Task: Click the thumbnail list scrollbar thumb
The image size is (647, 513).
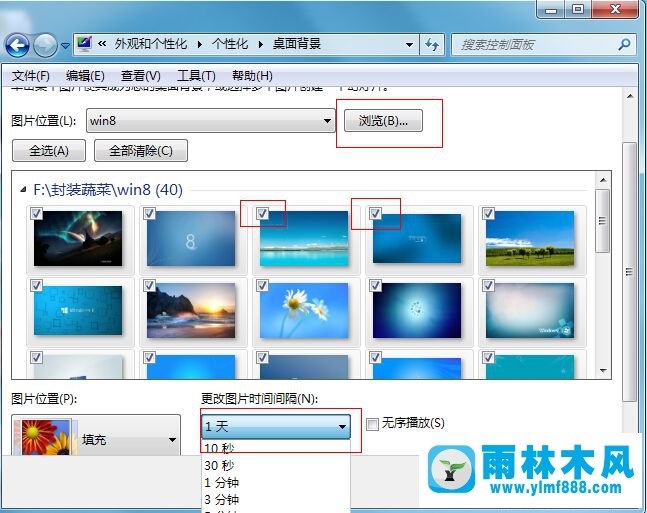Action: pos(603,221)
